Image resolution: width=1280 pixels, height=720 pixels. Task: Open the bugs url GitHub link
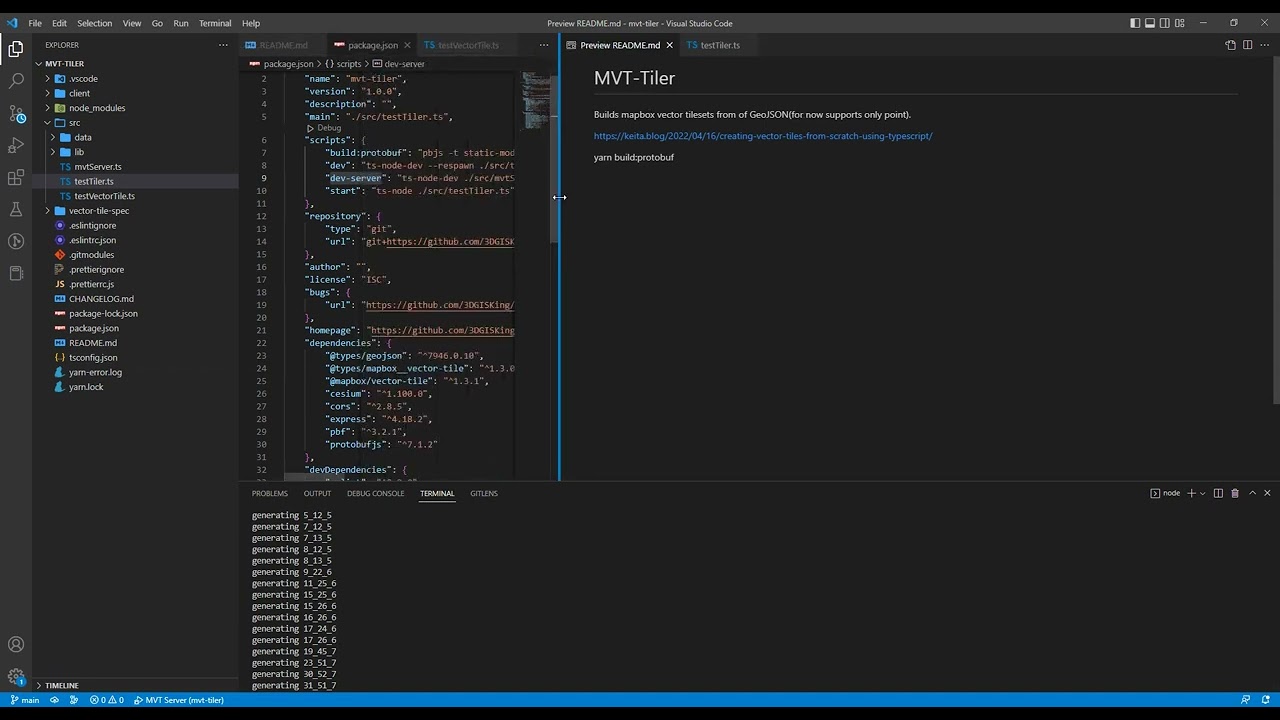439,305
